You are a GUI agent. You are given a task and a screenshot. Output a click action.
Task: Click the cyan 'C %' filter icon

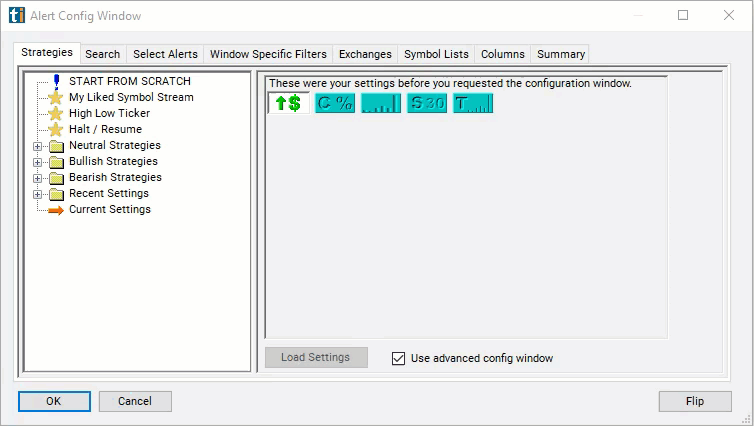(x=335, y=103)
